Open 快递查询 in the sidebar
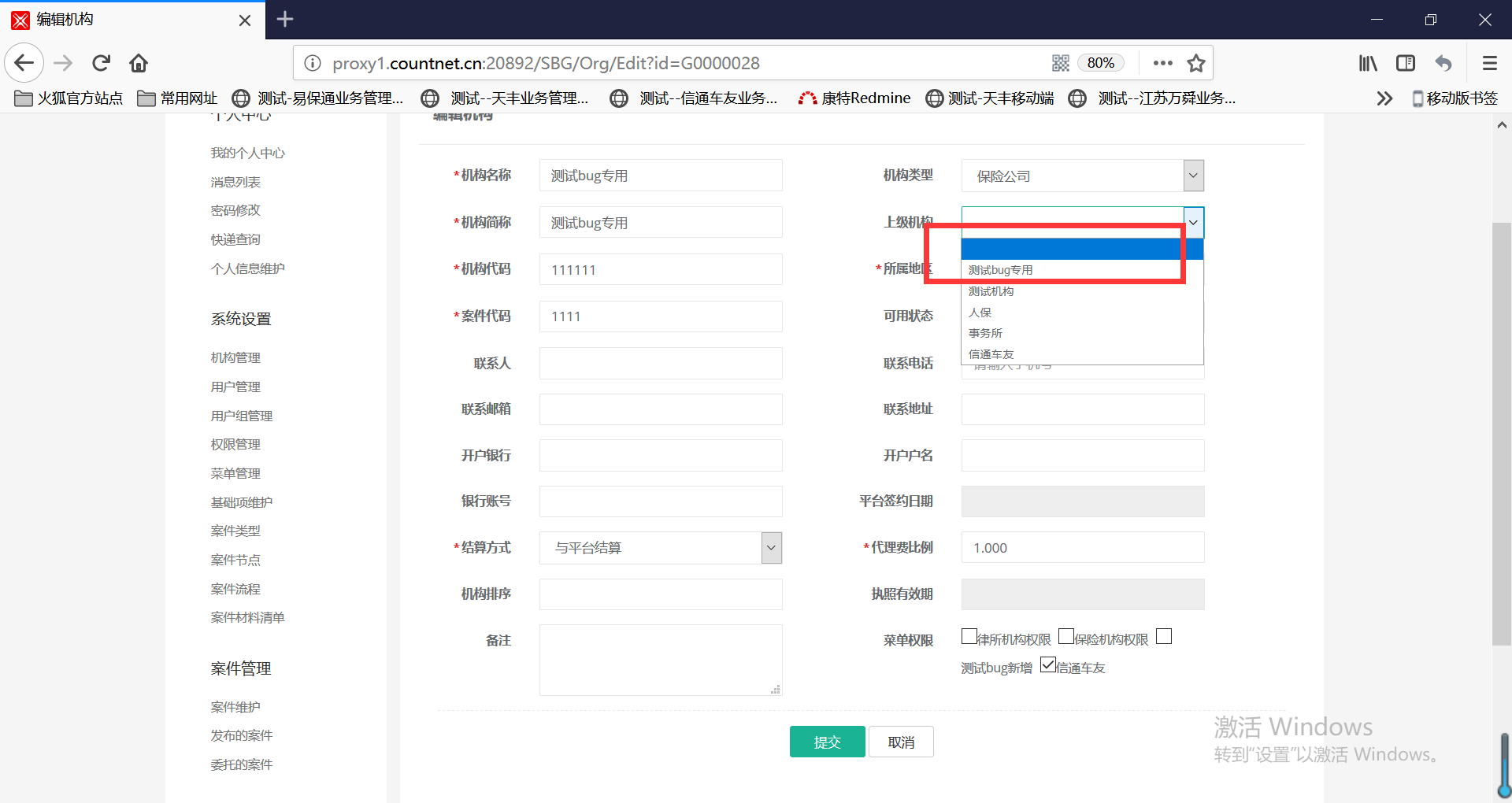 [x=235, y=239]
